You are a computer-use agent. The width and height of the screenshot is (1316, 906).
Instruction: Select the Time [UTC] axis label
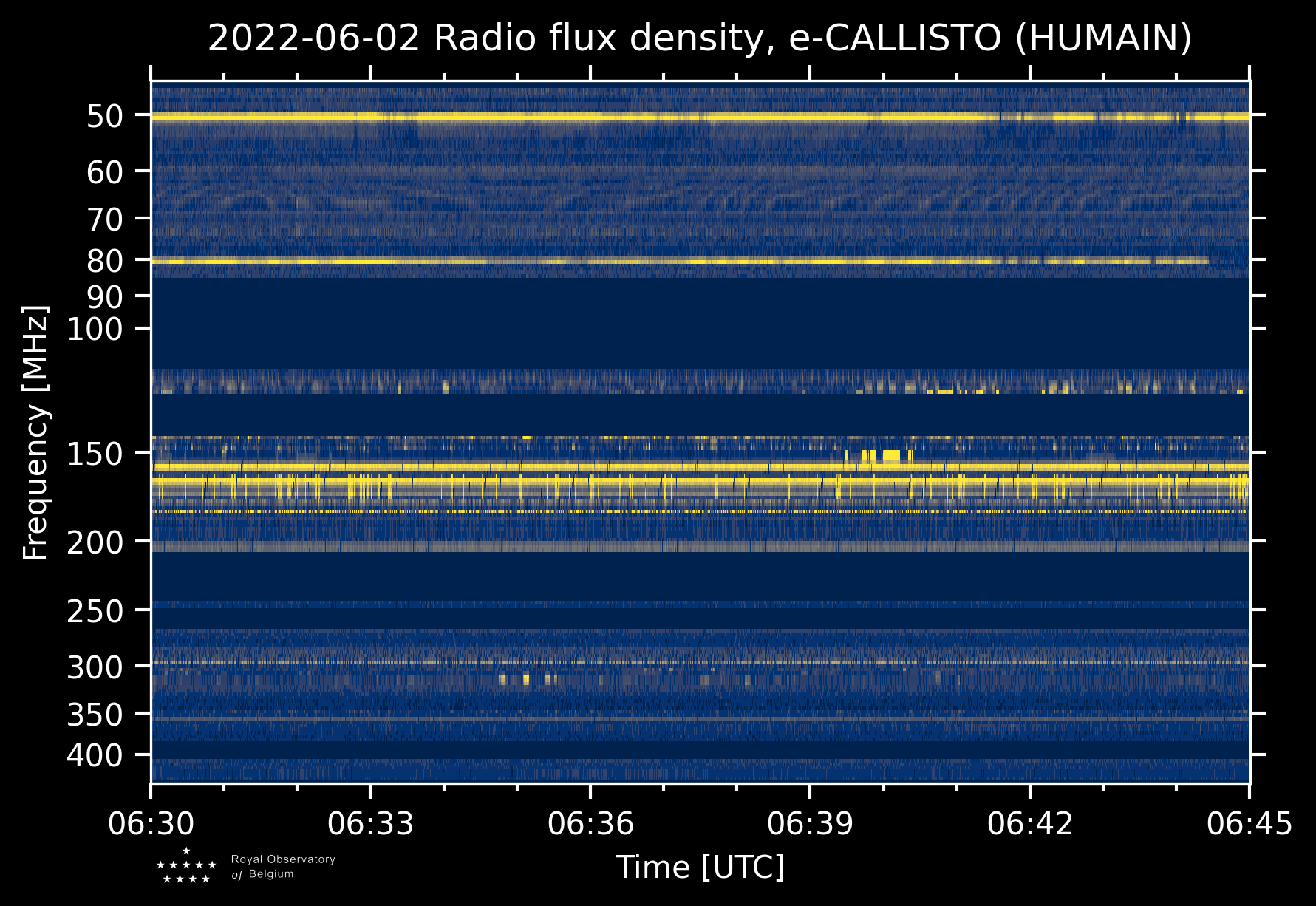coord(700,867)
